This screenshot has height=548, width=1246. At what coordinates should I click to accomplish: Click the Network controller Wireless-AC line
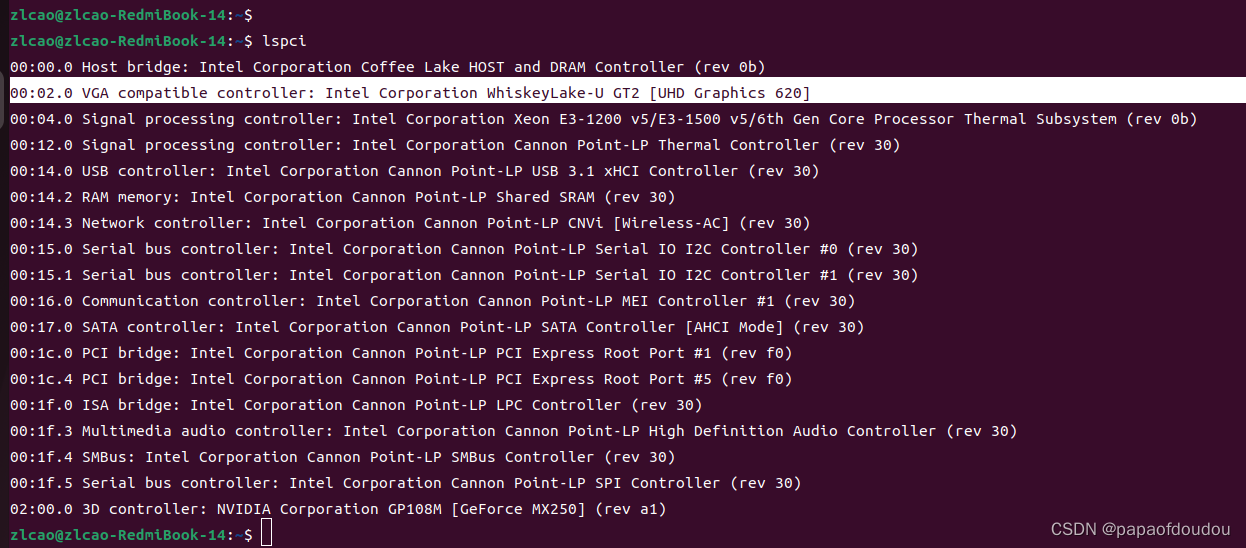410,223
